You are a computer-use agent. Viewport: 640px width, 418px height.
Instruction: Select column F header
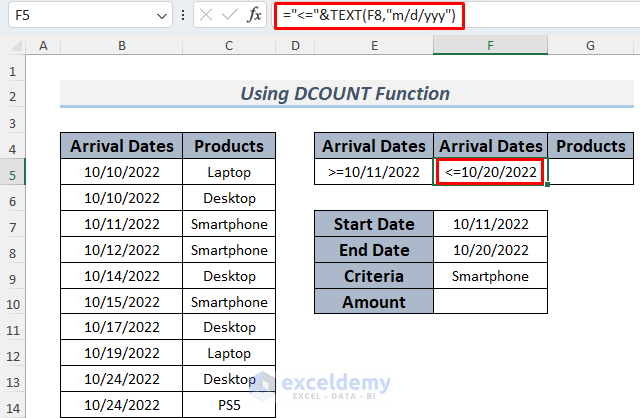(490, 45)
